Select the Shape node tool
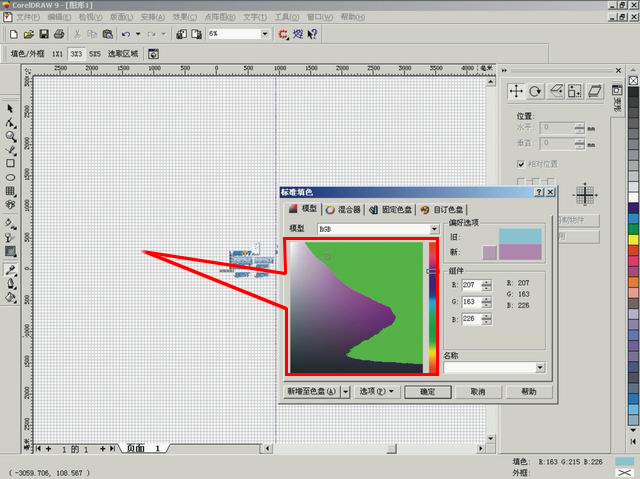Image resolution: width=640 pixels, height=479 pixels. (x=10, y=122)
